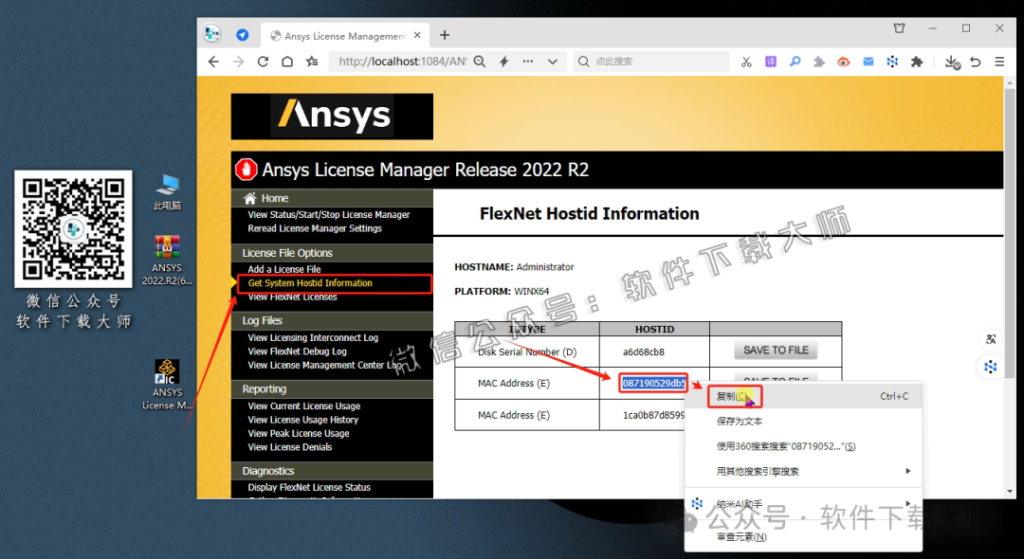Open View Current License Usage
1024x559 pixels.
click(304, 406)
